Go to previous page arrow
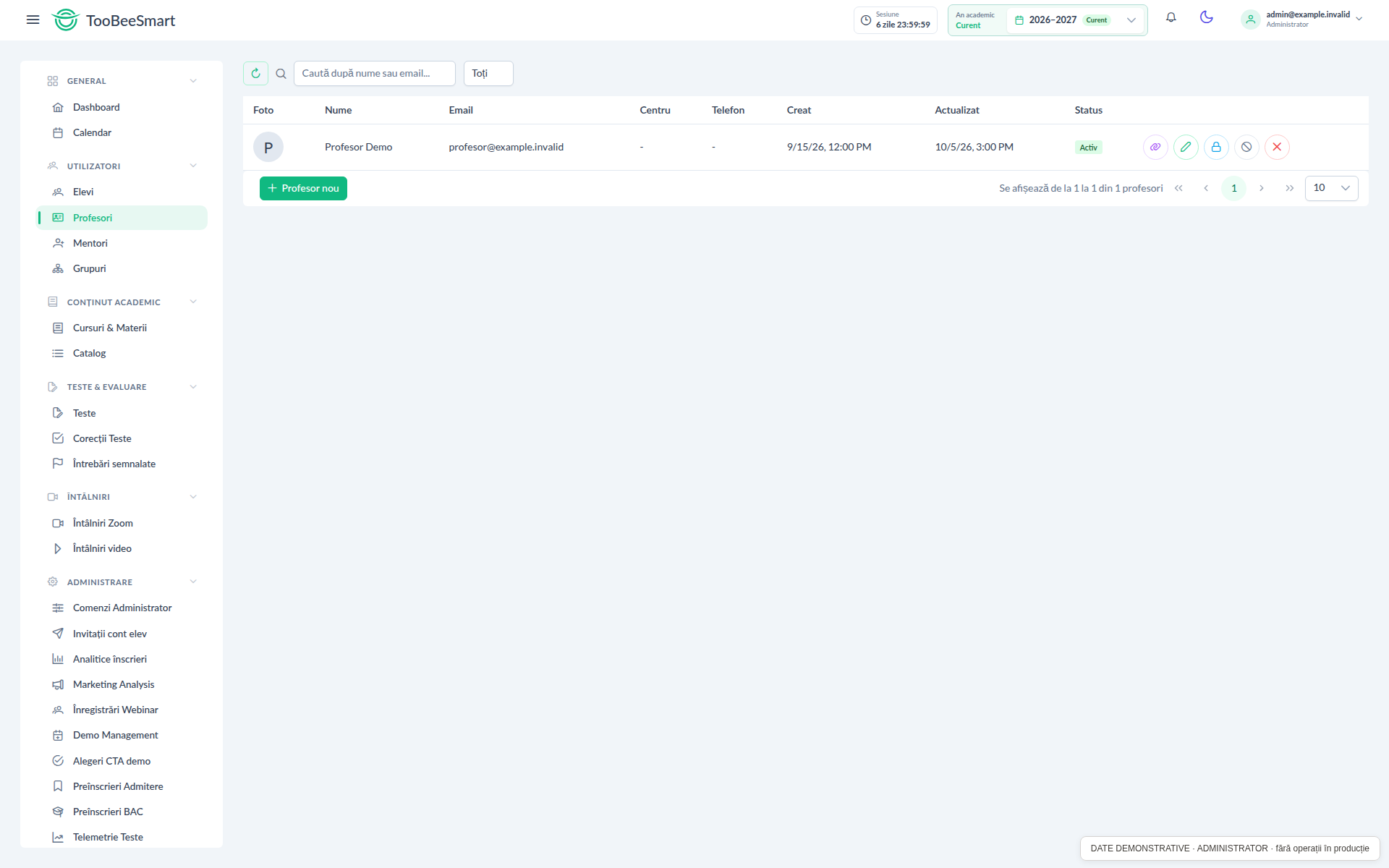 click(x=1206, y=188)
